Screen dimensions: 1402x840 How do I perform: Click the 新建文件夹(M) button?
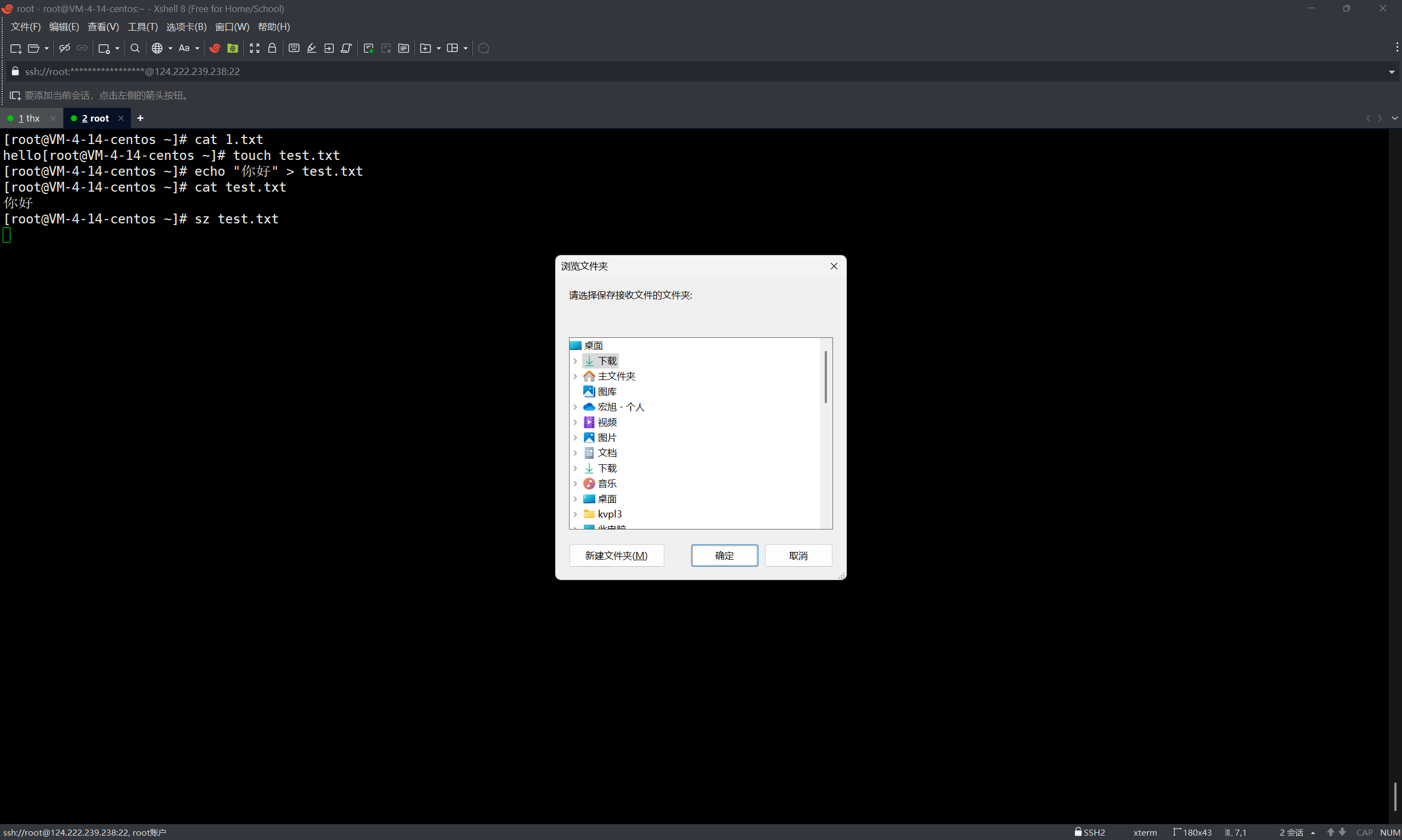pyautogui.click(x=616, y=555)
